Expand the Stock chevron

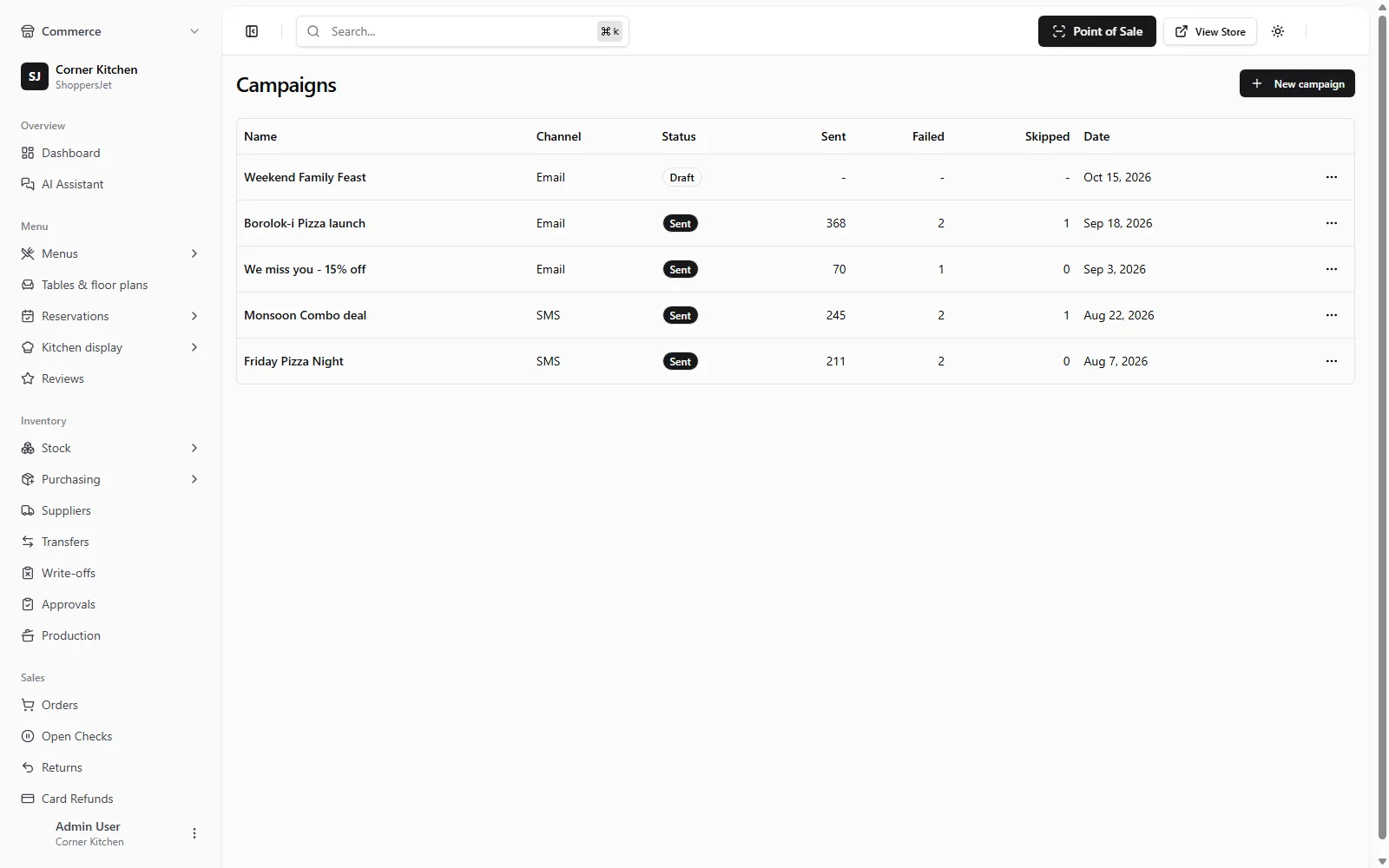pyautogui.click(x=194, y=448)
